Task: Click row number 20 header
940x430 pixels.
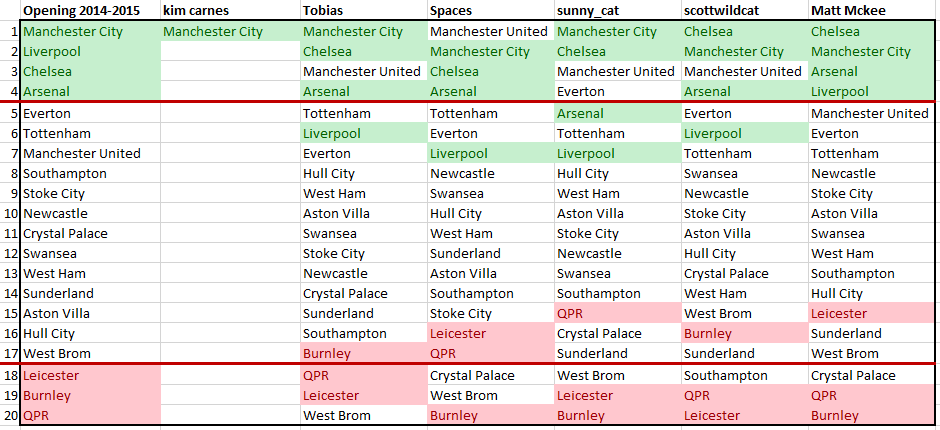Action: (10, 415)
